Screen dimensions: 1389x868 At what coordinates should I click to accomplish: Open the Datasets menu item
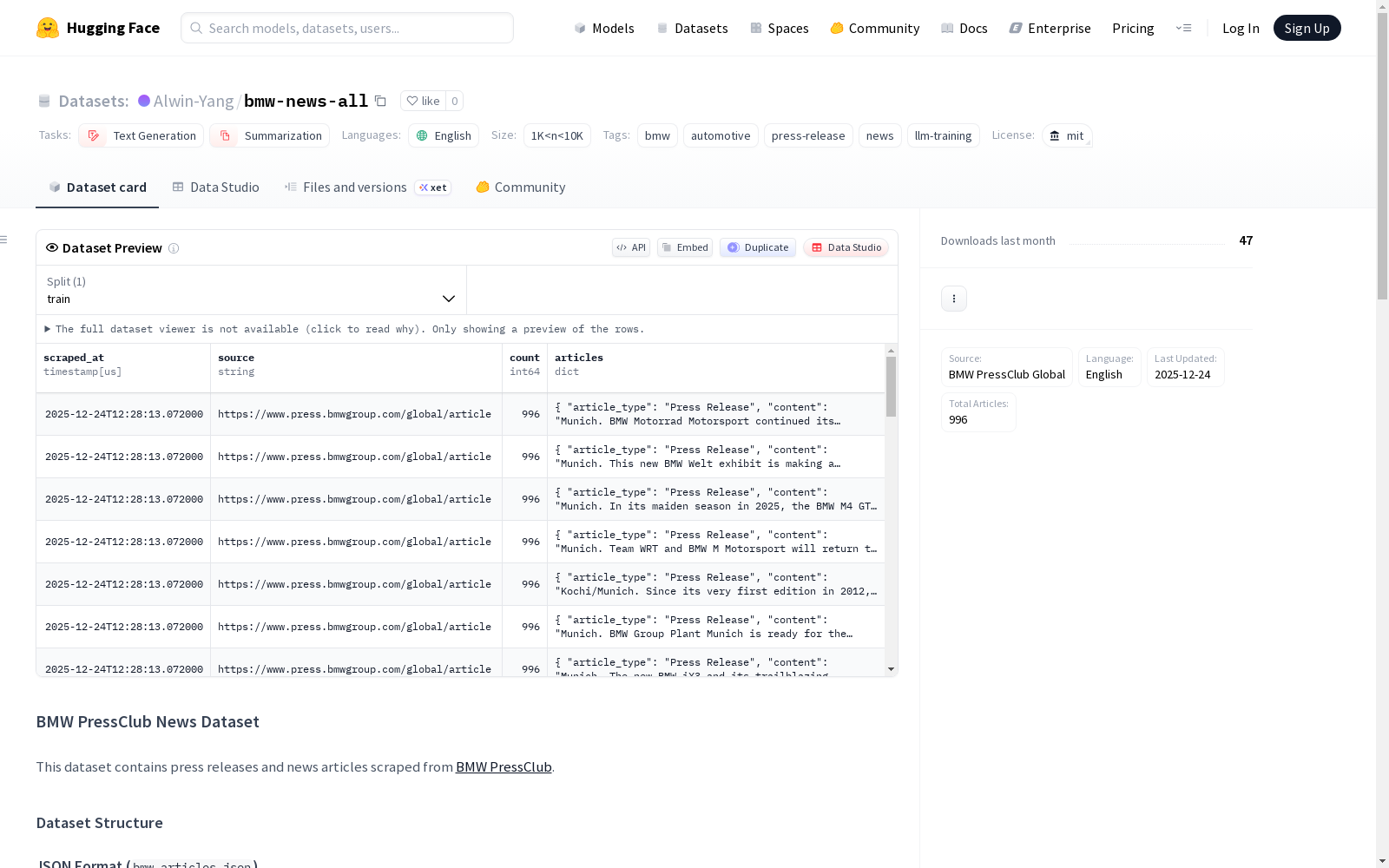click(x=692, y=28)
